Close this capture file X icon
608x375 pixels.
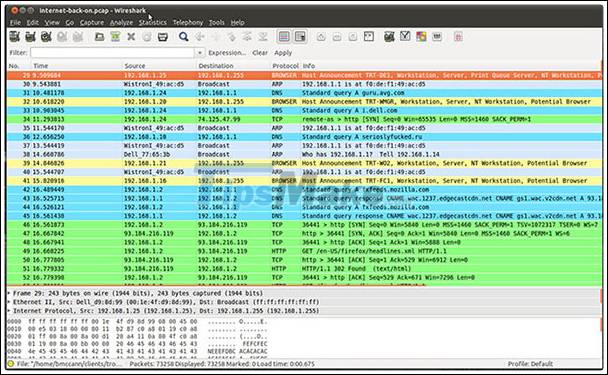pos(131,37)
